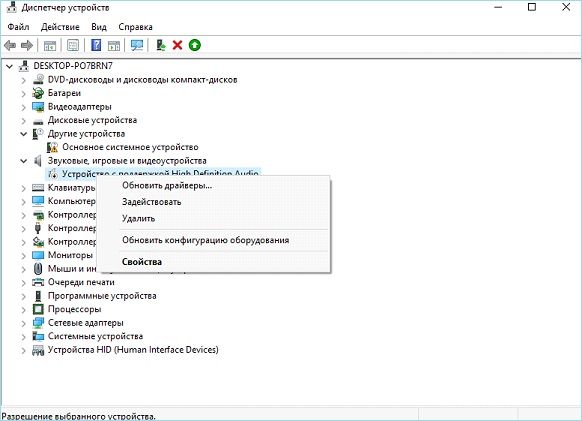The image size is (582, 421).
Task: Expand the Системные устройства chevron
Action: [x=23, y=337]
